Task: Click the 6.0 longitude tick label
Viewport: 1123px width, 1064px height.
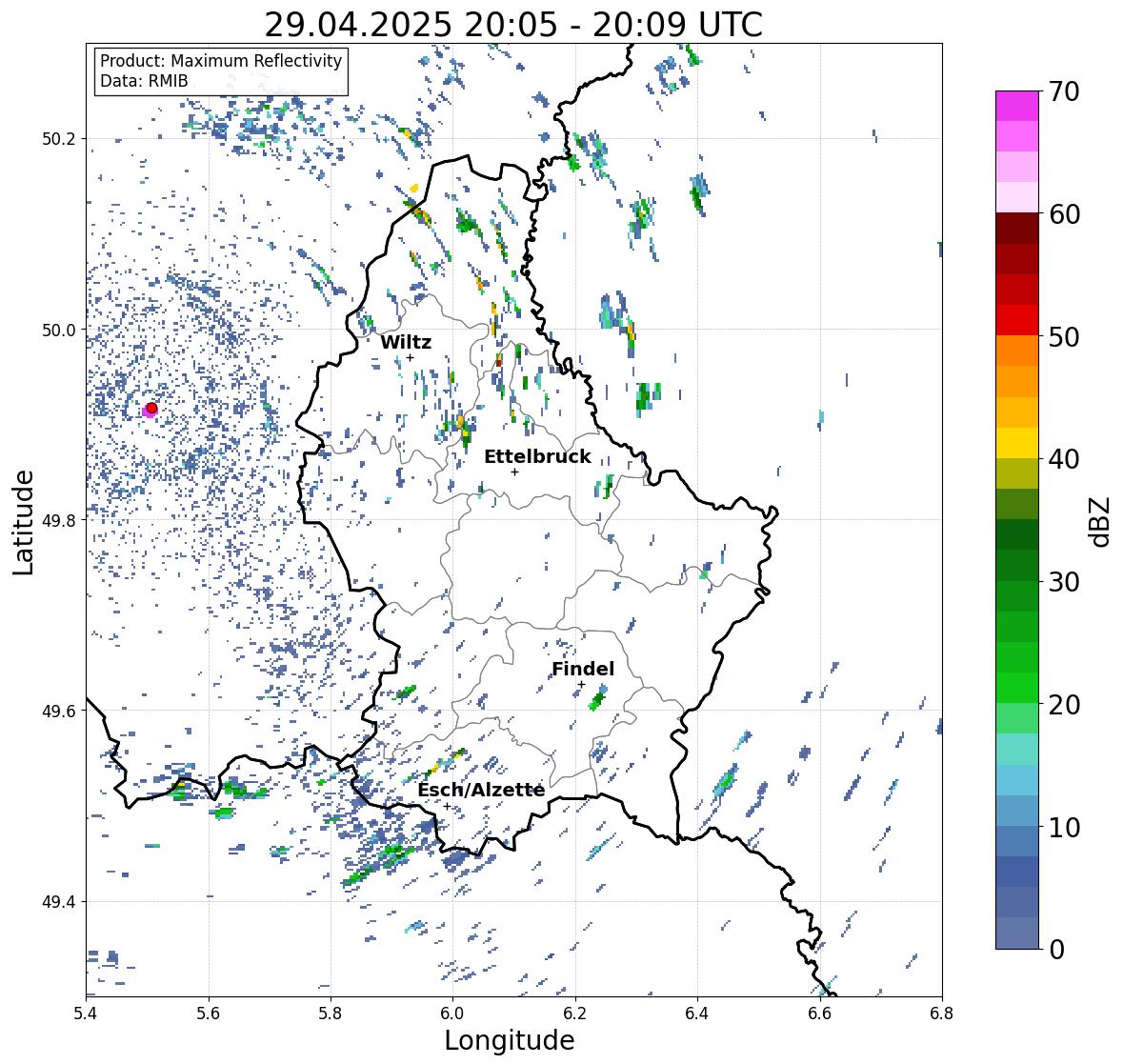Action: [x=452, y=1014]
